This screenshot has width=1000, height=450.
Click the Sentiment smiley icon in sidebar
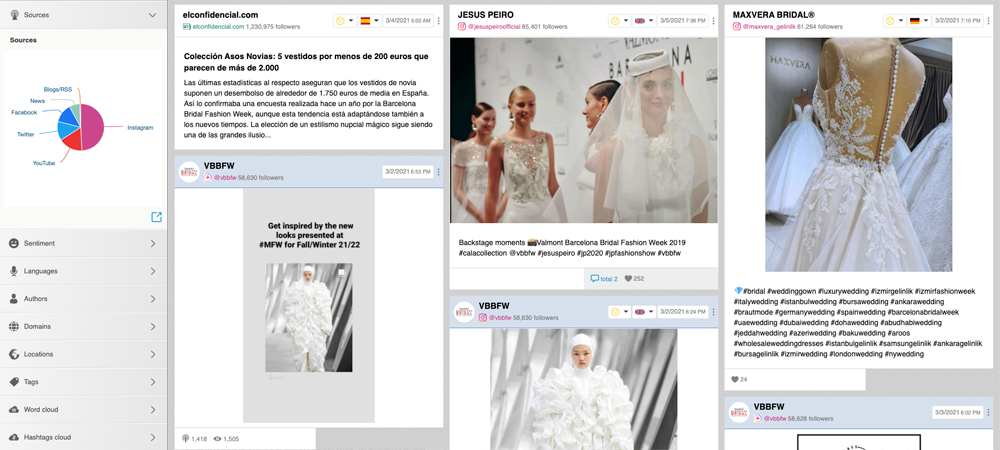[x=13, y=243]
